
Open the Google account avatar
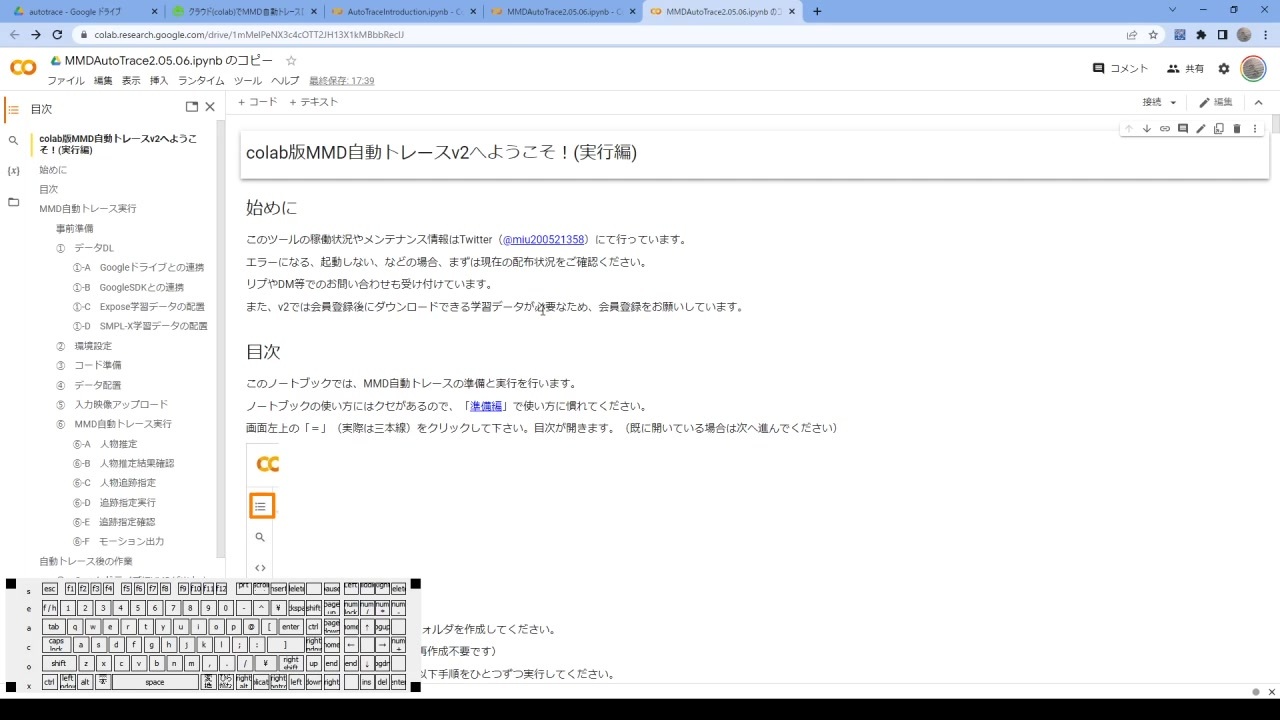1253,68
